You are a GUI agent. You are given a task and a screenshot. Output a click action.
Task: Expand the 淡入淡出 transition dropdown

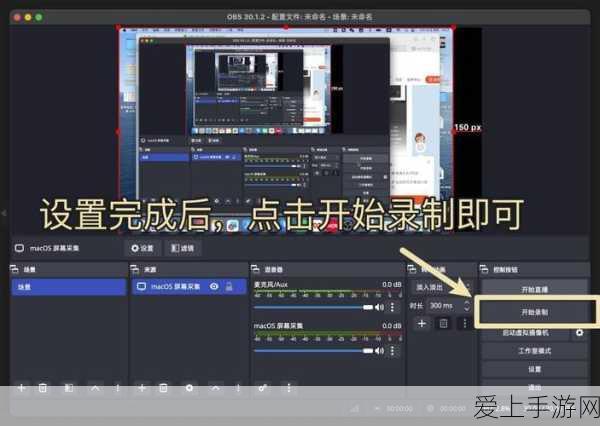tap(441, 287)
